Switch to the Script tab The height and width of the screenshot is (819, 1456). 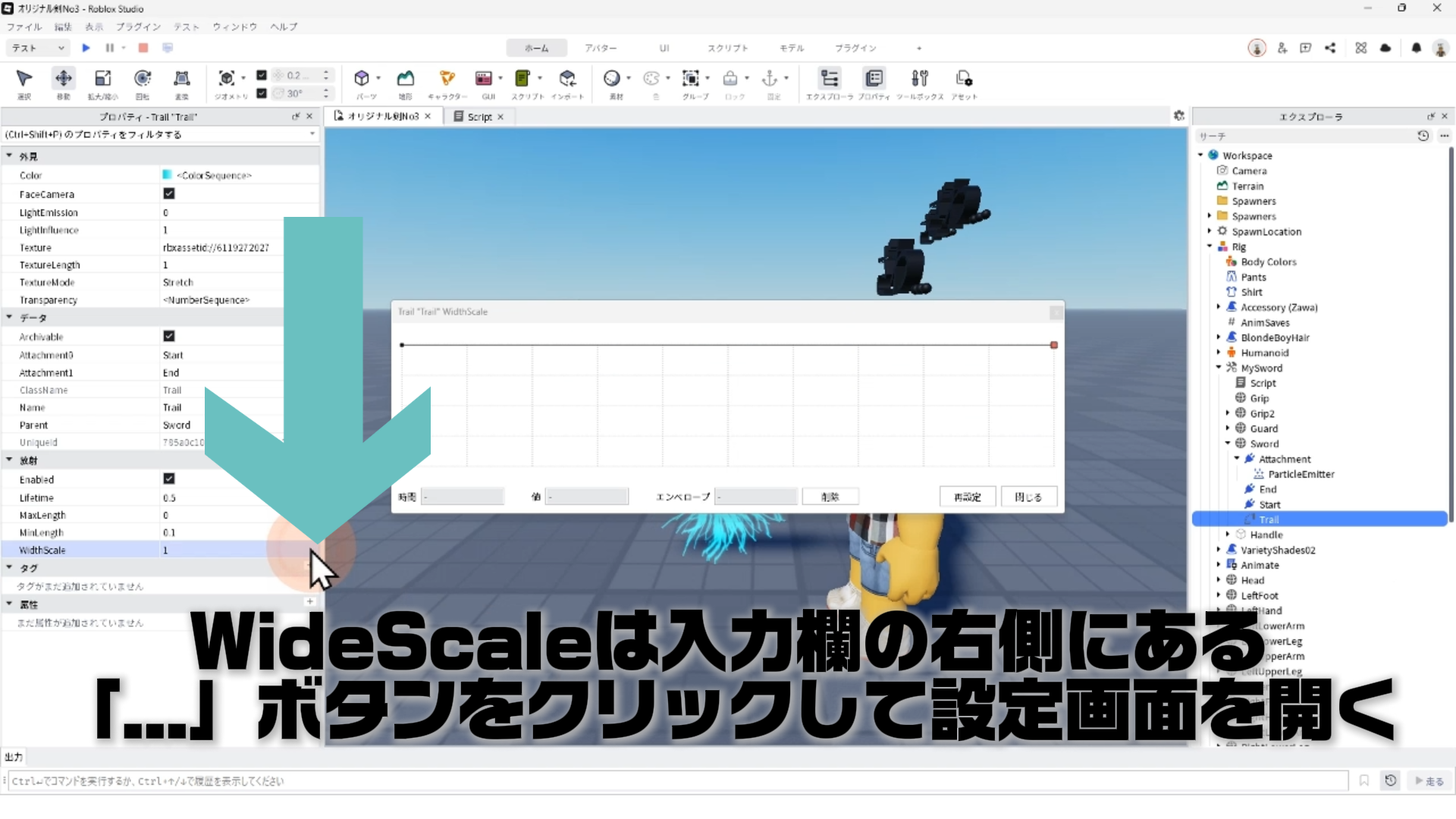[479, 116]
